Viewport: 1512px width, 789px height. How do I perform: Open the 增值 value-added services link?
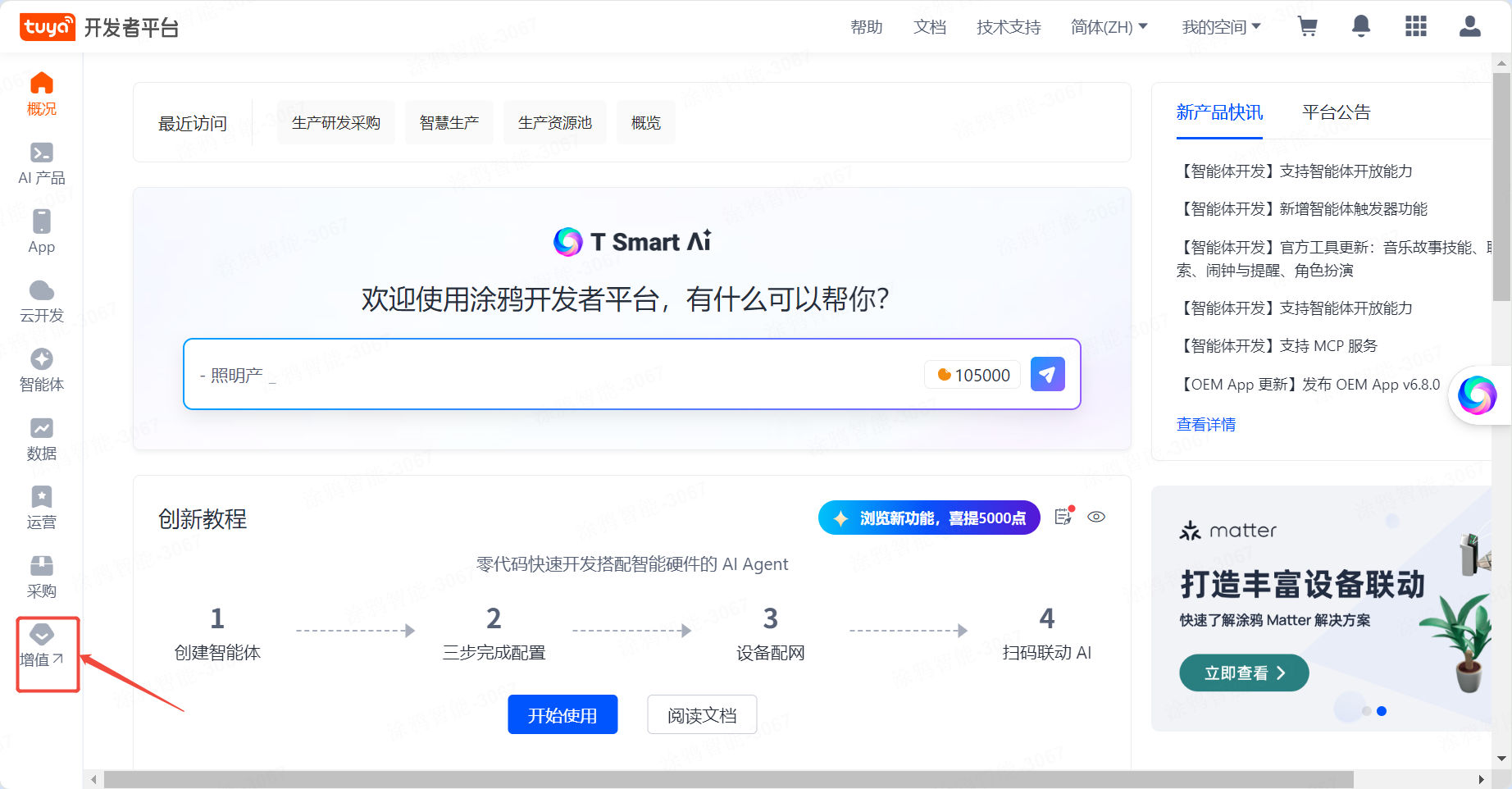click(41, 645)
